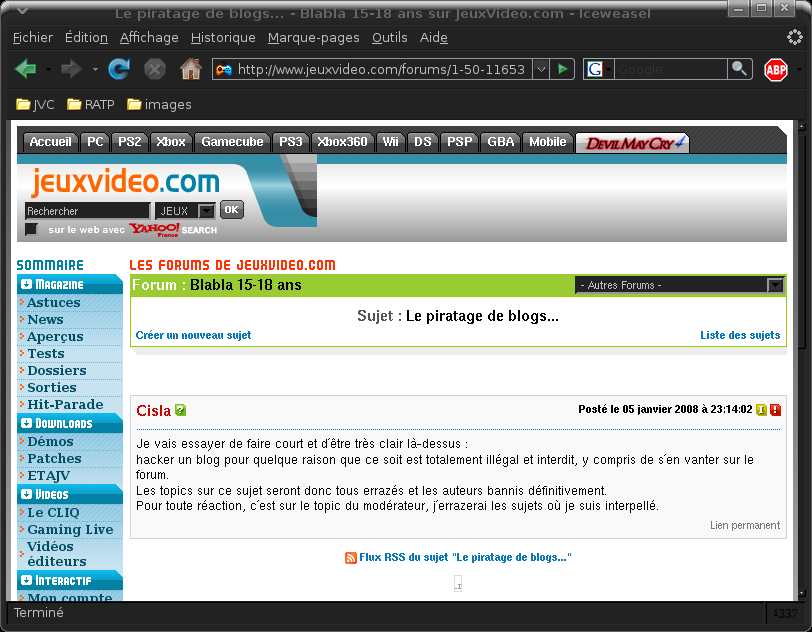Switch to the Gamecube site tab

coord(233,142)
